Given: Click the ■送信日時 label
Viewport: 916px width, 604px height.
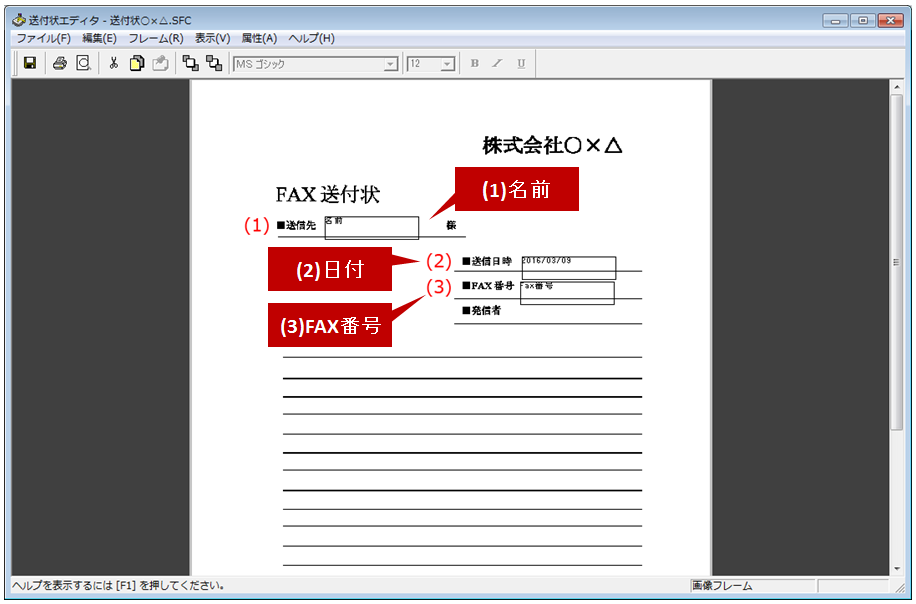Looking at the screenshot, I should (487, 262).
